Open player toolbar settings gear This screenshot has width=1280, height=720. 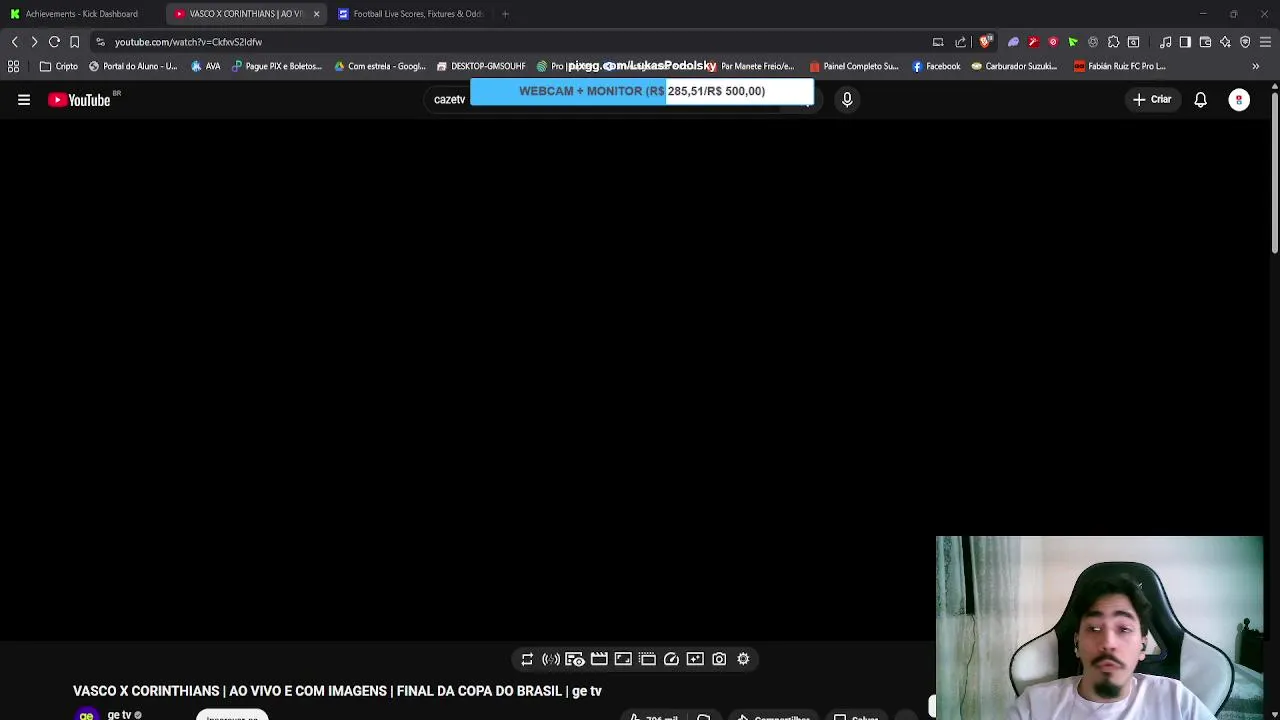[743, 659]
